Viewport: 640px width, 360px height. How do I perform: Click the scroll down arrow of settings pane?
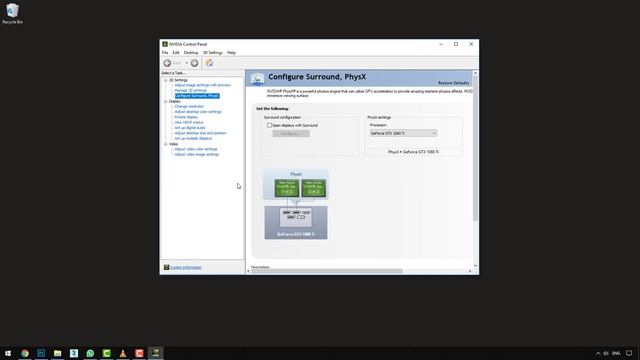[x=475, y=266]
